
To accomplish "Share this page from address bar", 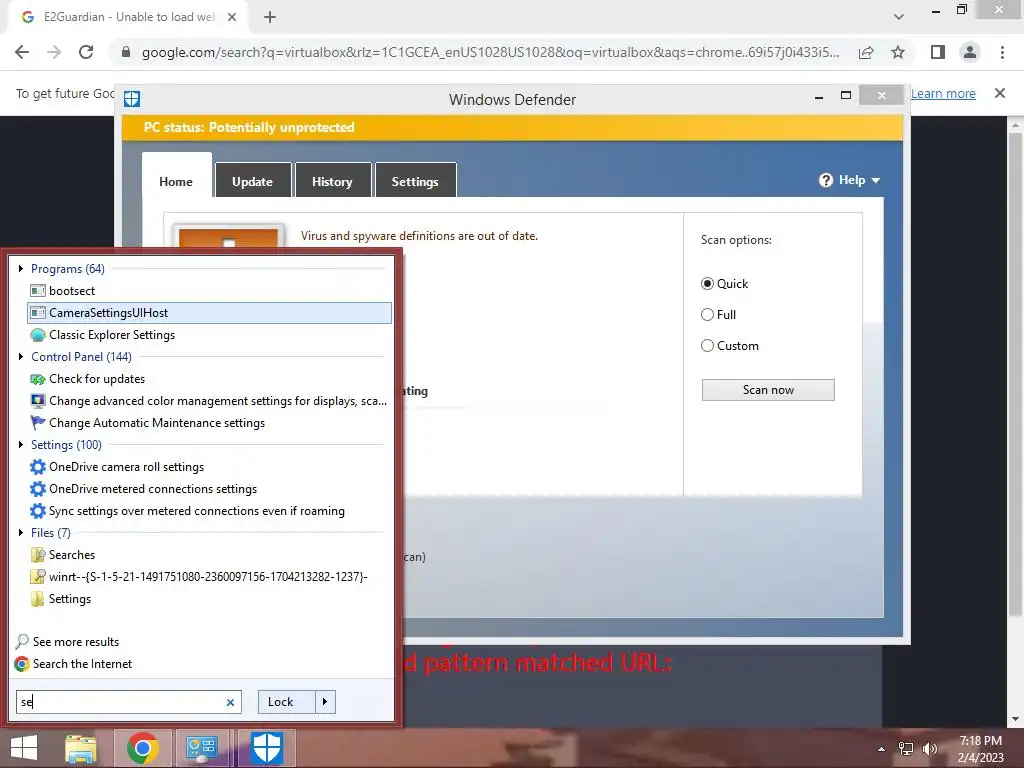I will pos(866,52).
